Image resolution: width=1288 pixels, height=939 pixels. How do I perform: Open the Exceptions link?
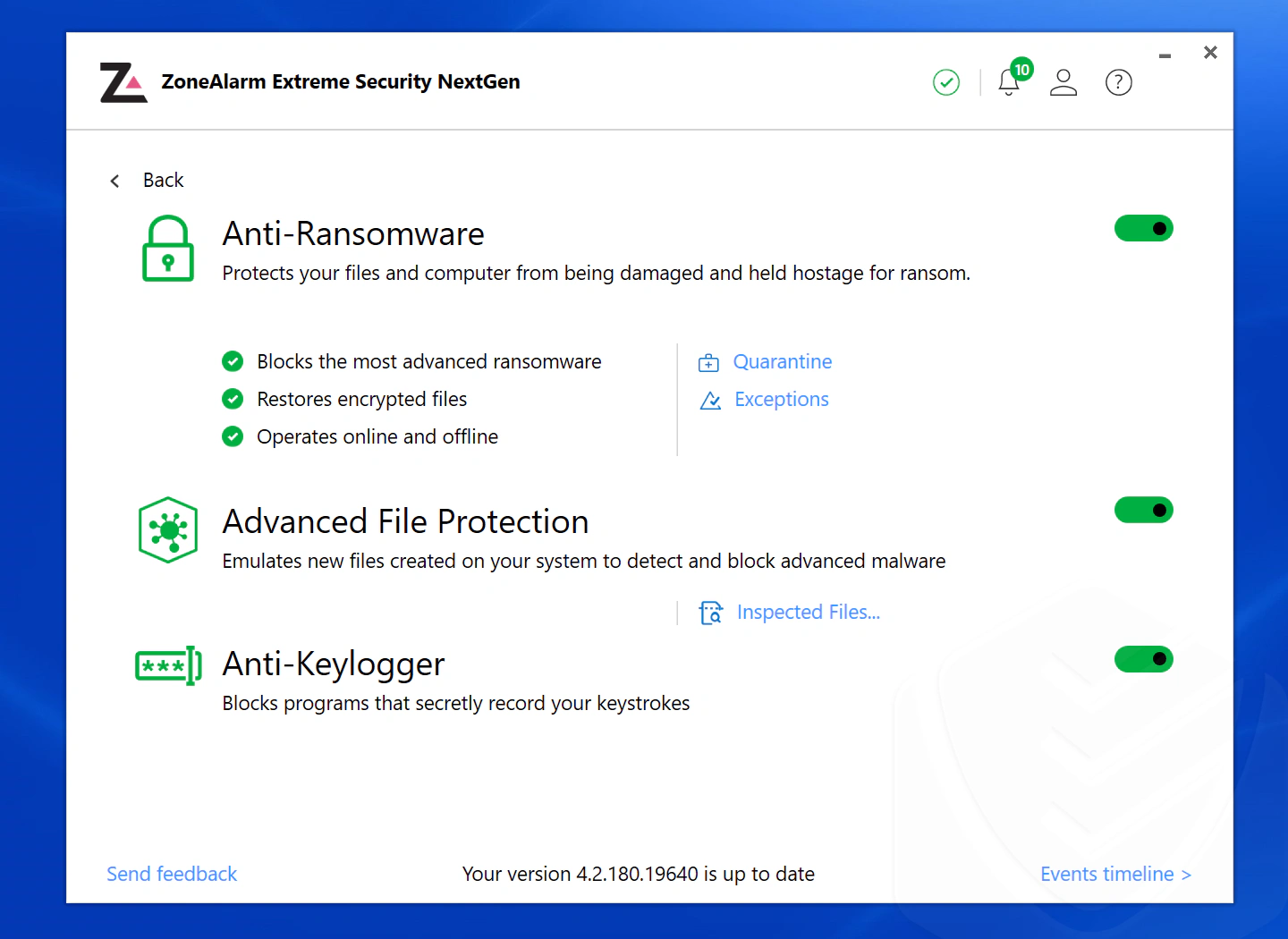pyautogui.click(x=782, y=399)
